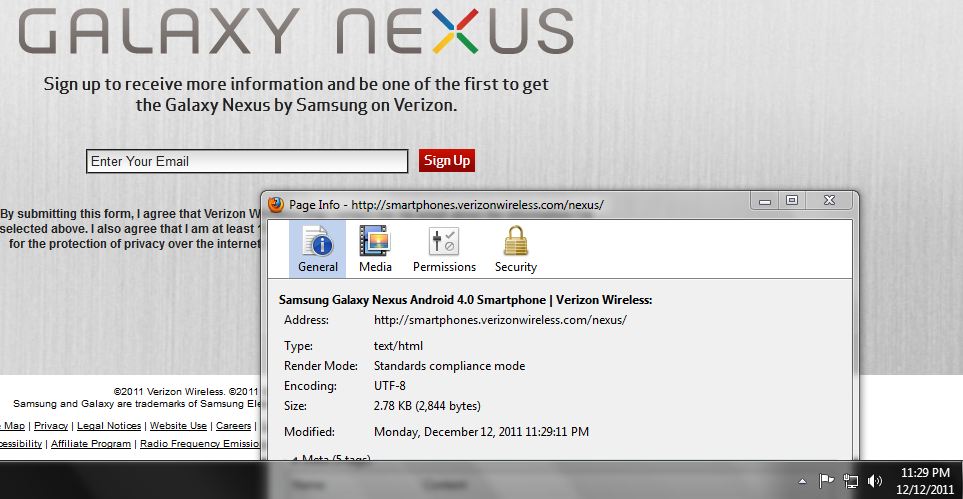
Task: Maximize the Page Info window
Action: [x=792, y=200]
